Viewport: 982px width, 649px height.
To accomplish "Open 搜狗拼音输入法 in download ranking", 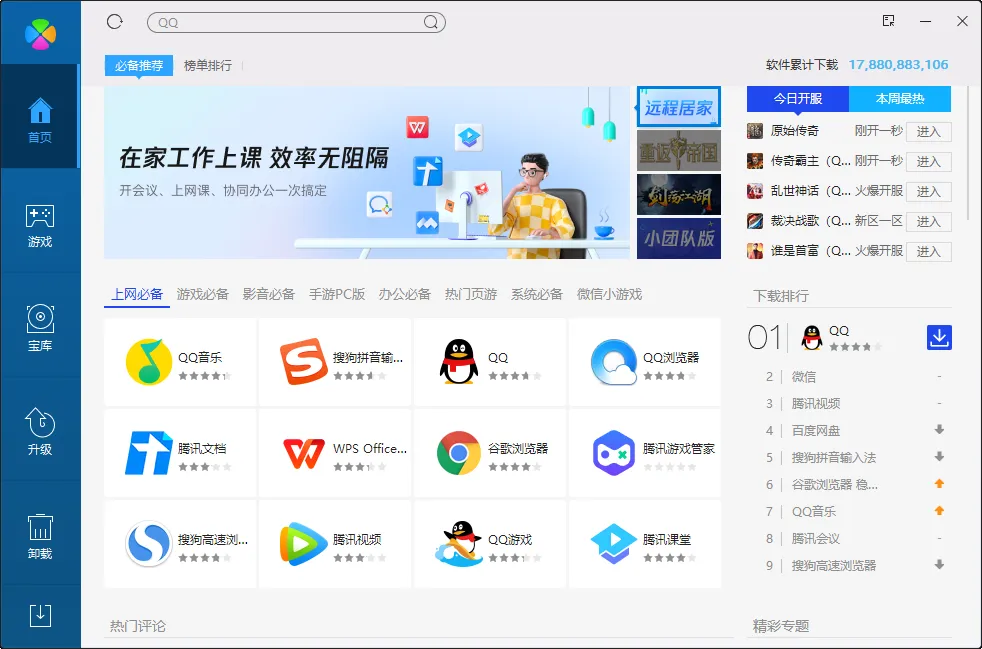I will [x=834, y=457].
